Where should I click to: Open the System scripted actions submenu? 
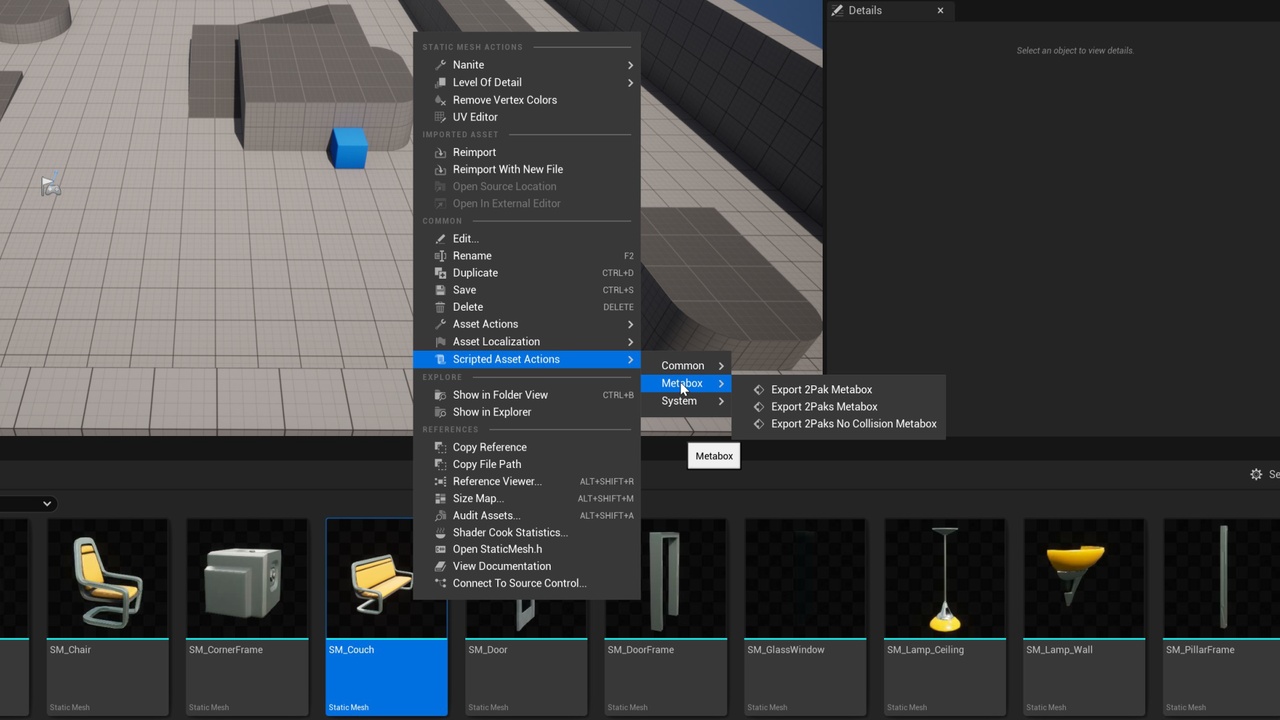(686, 401)
